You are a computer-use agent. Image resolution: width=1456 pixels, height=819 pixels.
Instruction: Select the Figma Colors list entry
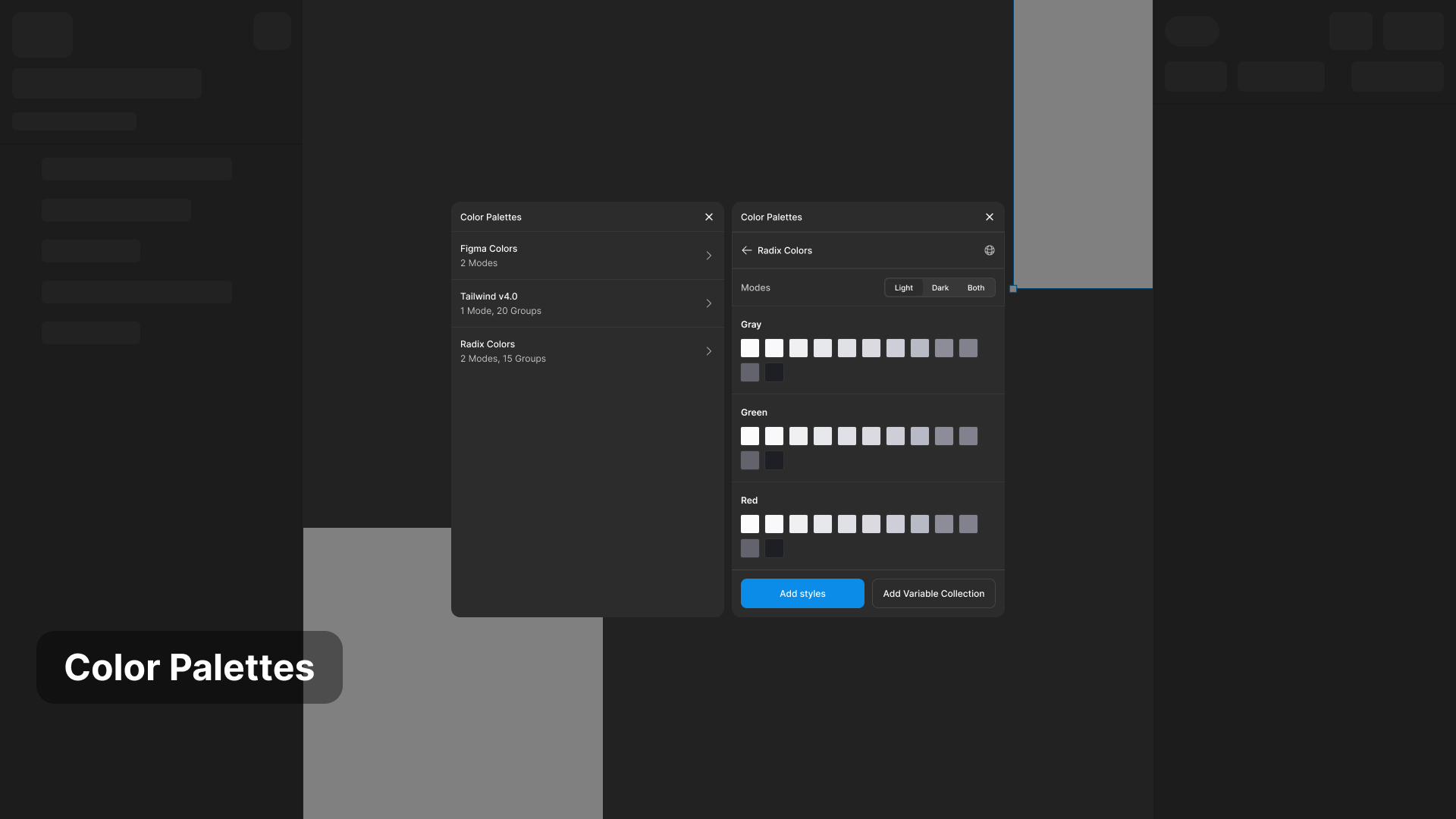531,256
